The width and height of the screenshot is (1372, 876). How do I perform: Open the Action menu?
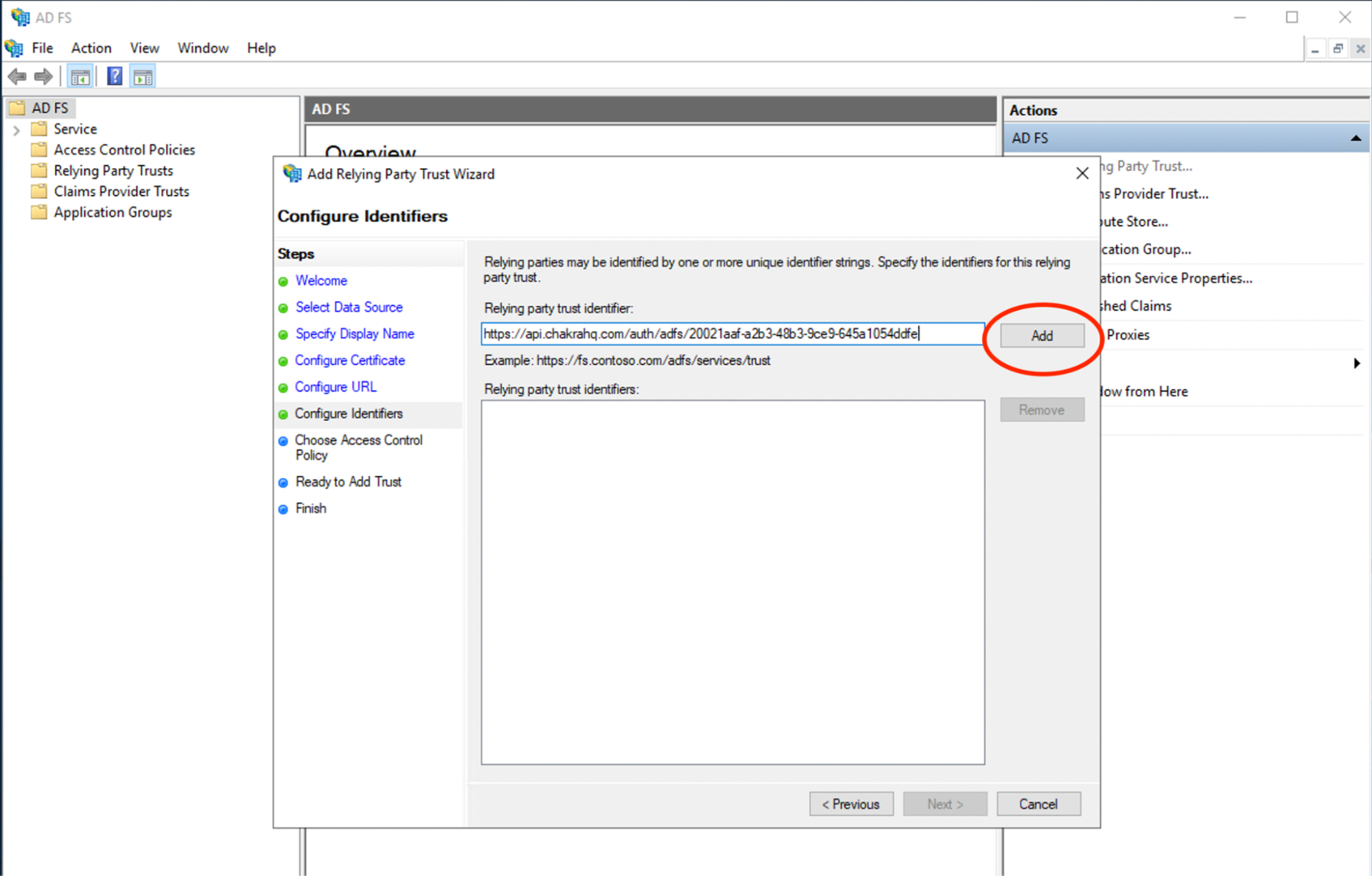[91, 48]
